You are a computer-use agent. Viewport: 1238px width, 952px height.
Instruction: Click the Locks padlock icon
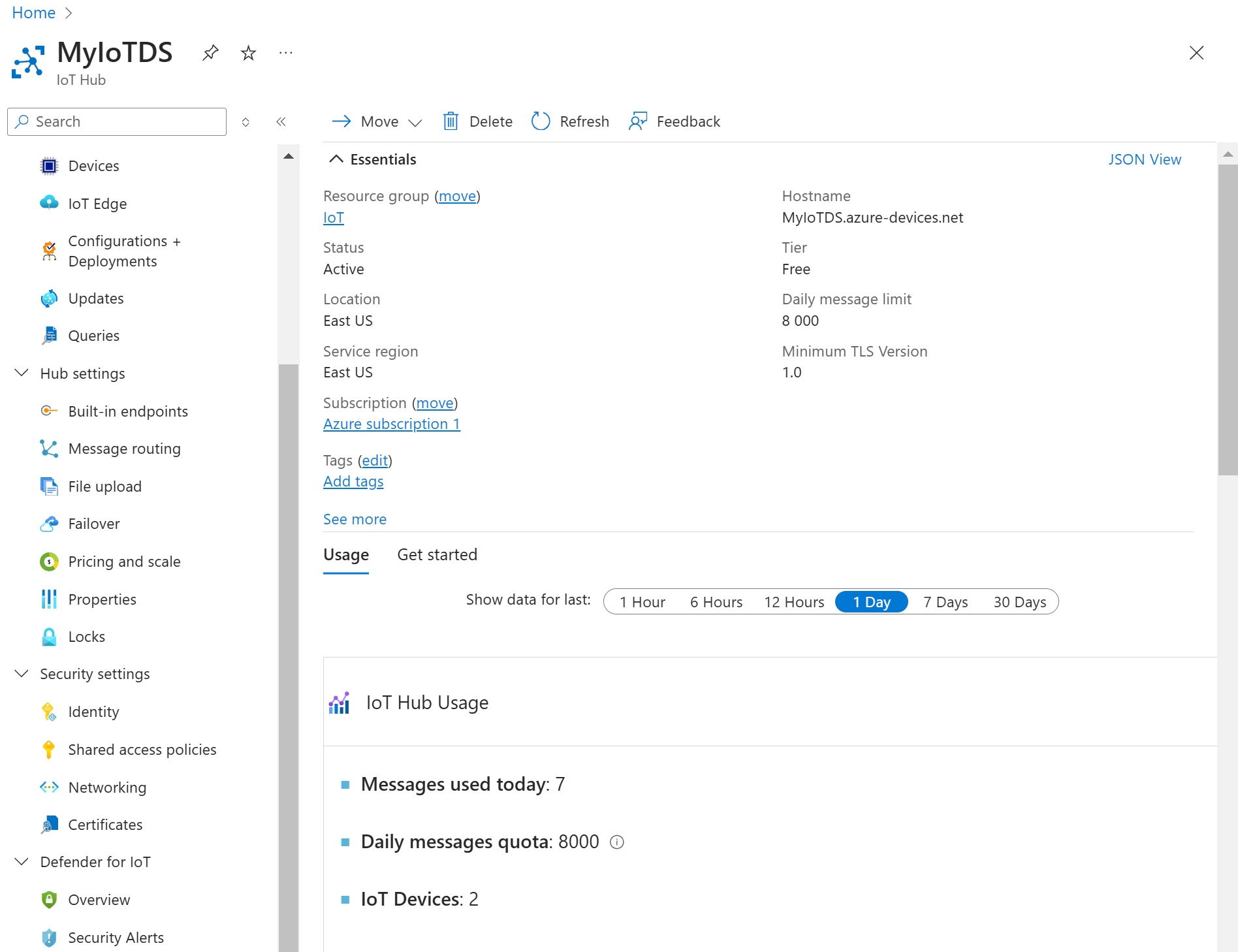click(49, 637)
